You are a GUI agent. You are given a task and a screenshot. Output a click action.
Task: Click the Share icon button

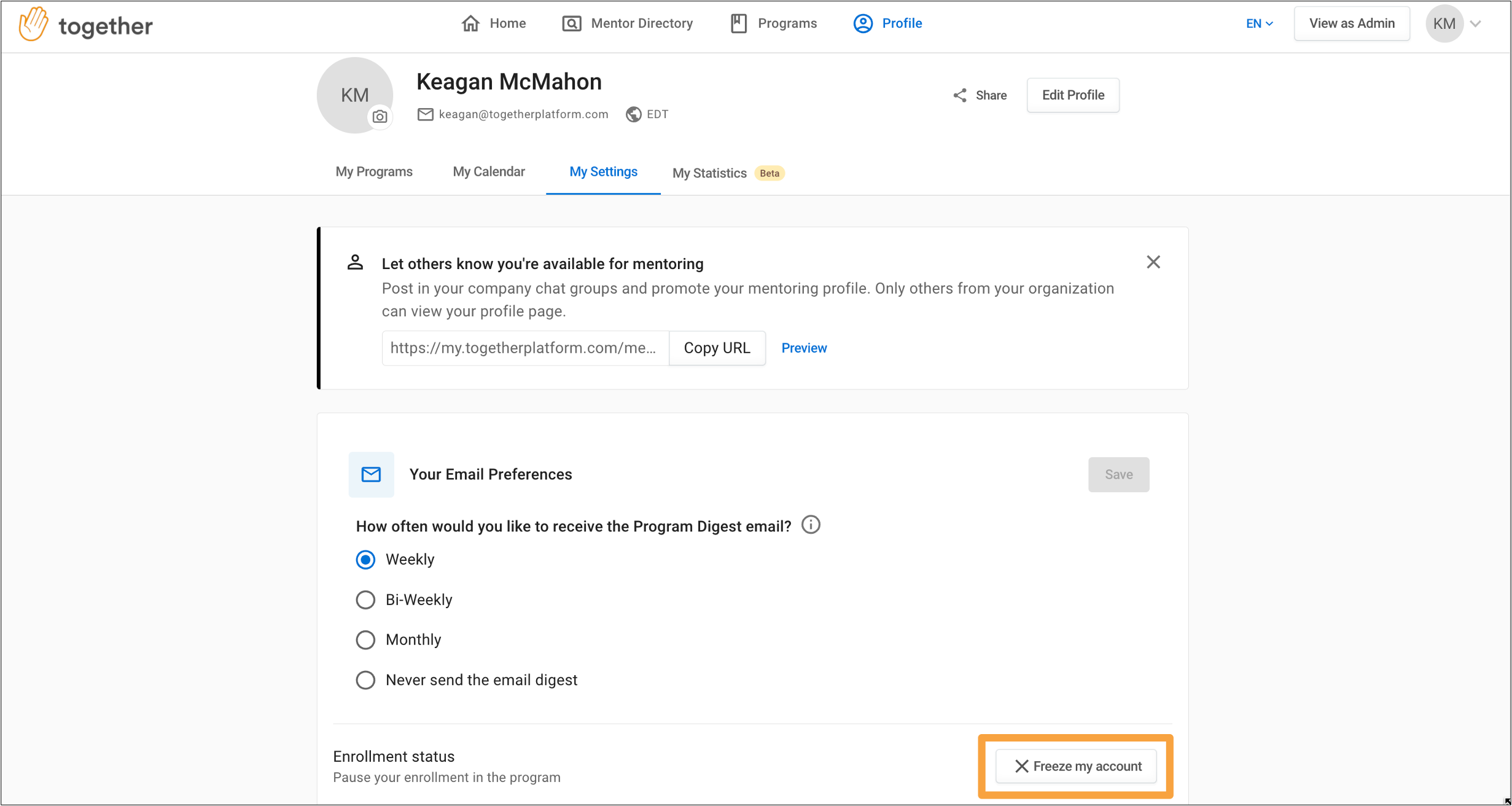(x=980, y=95)
